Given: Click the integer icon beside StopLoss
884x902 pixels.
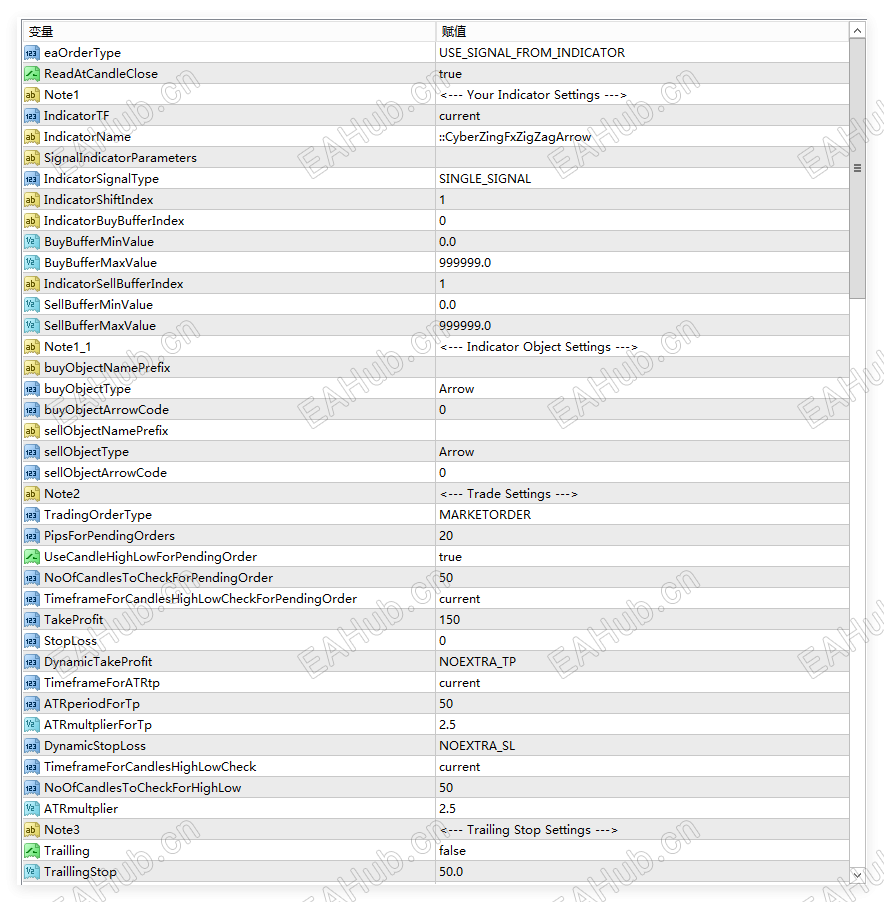Looking at the screenshot, I should coord(32,641).
